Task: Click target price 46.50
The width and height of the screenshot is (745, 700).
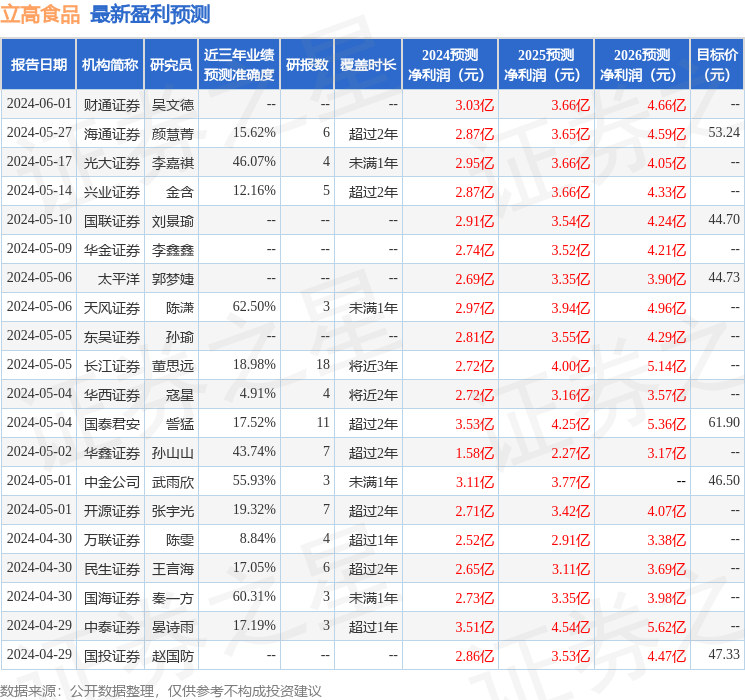Action: pyautogui.click(x=724, y=480)
